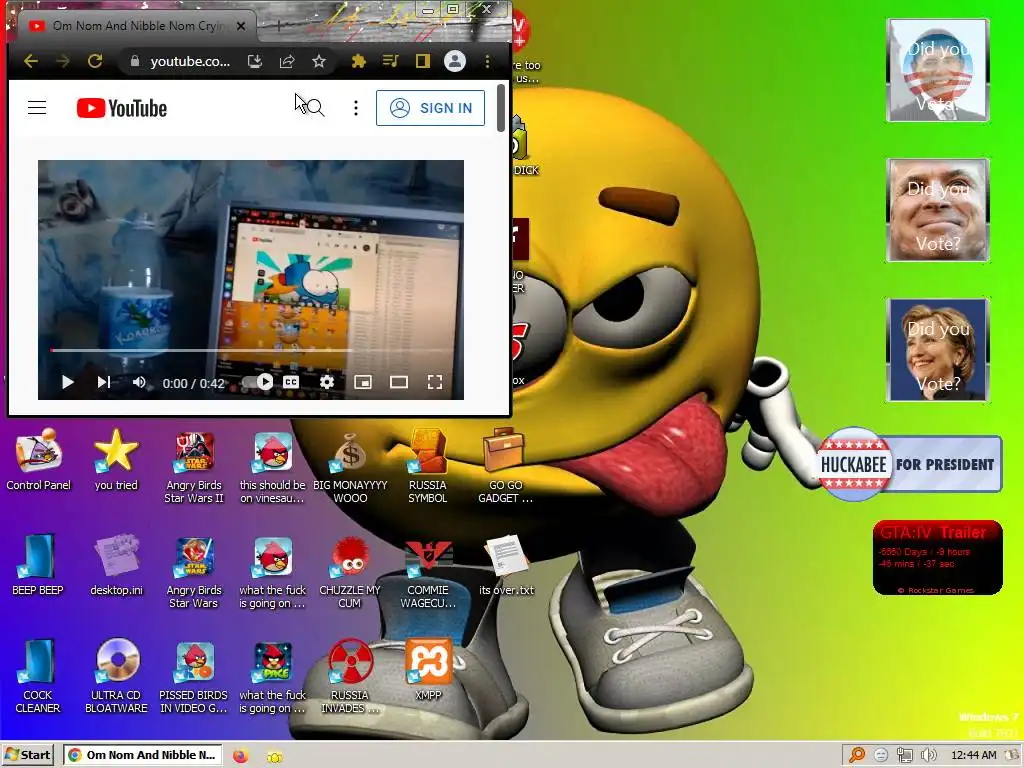
Task: Mute the video volume
Action: (x=139, y=382)
